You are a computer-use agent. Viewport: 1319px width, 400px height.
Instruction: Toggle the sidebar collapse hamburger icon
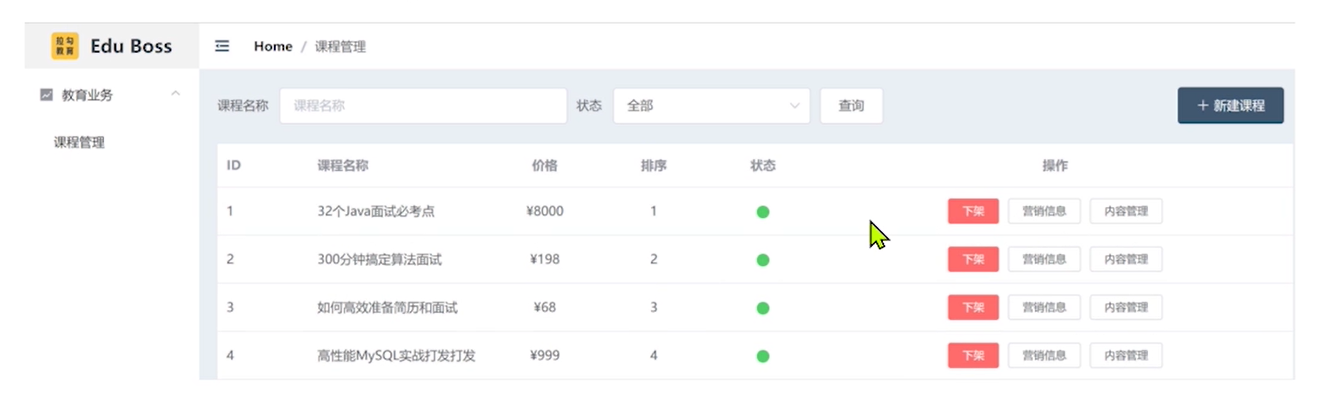click(222, 46)
